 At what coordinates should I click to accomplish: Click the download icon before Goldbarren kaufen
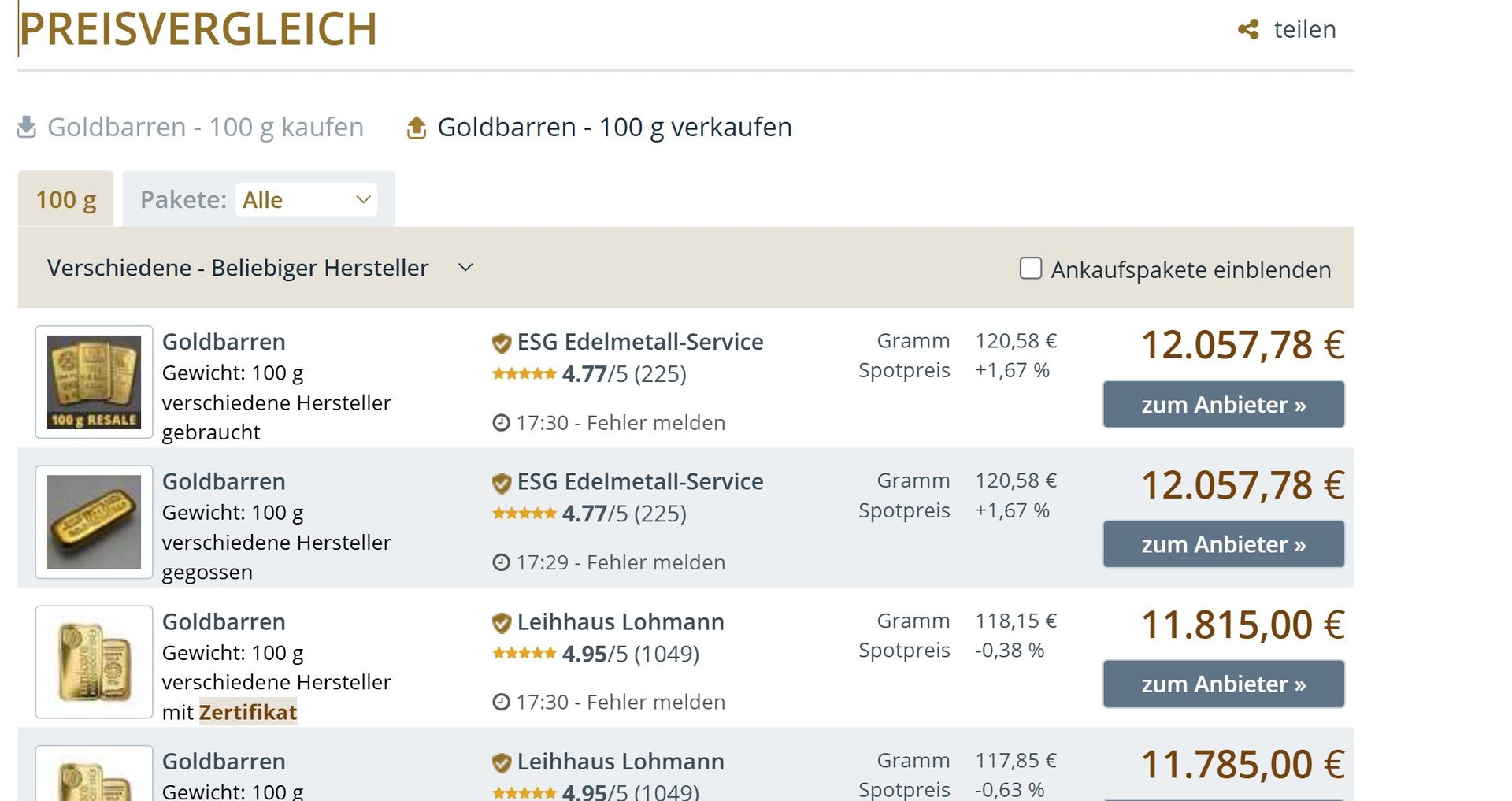[27, 127]
